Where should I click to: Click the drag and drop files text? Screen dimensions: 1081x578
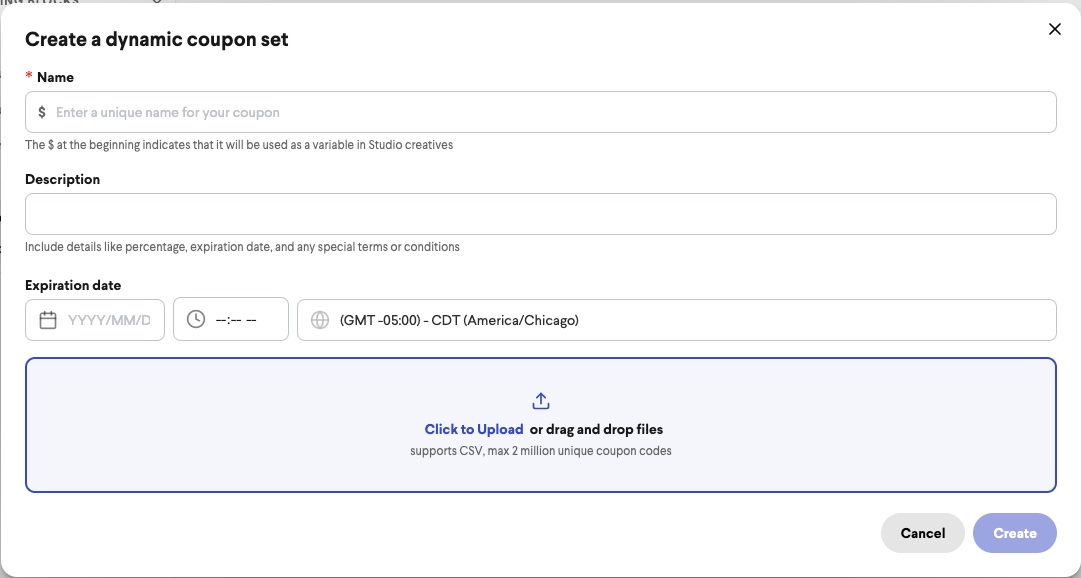[x=596, y=429]
